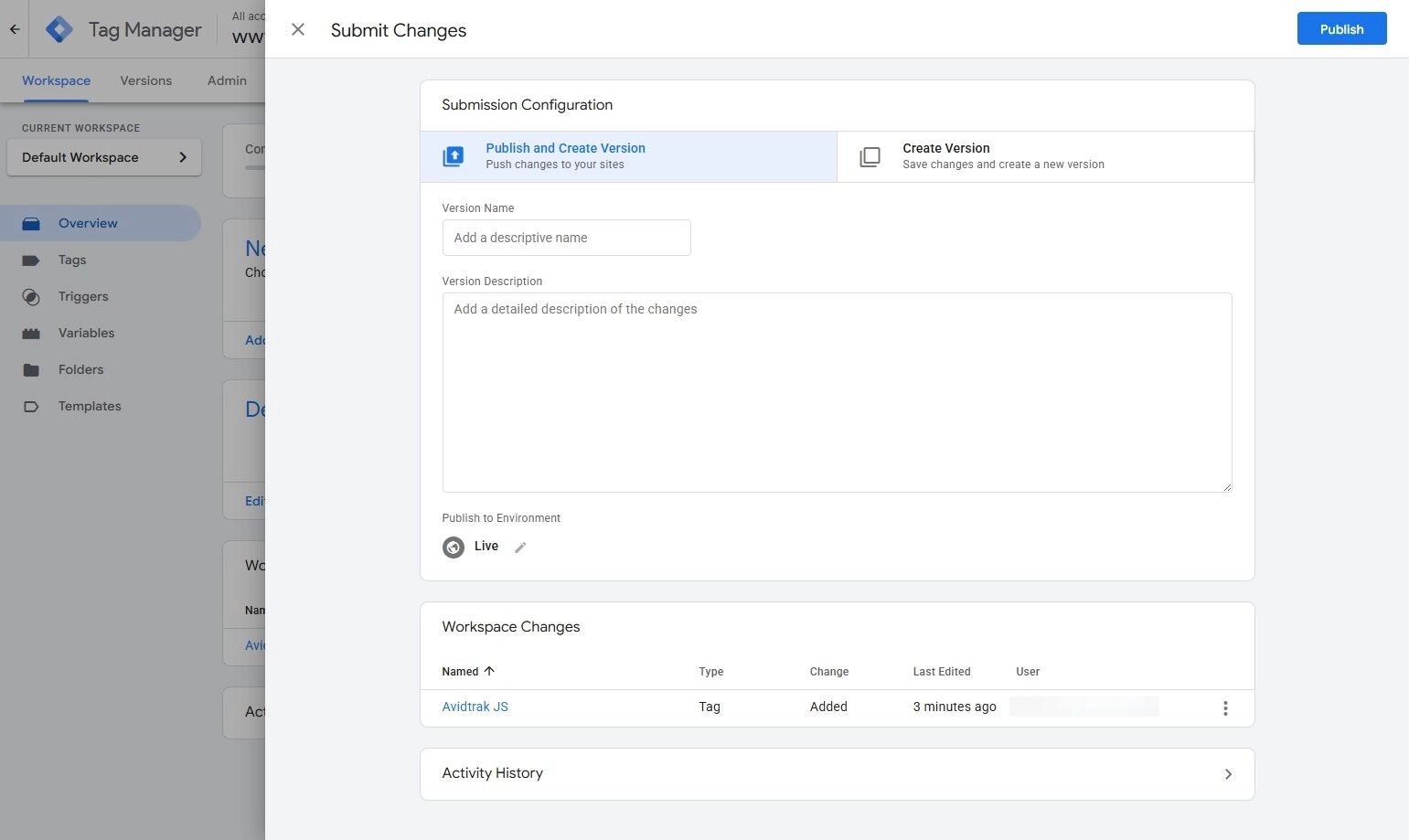This screenshot has width=1409, height=840.
Task: Go to the Overview panel
Action: [x=88, y=223]
